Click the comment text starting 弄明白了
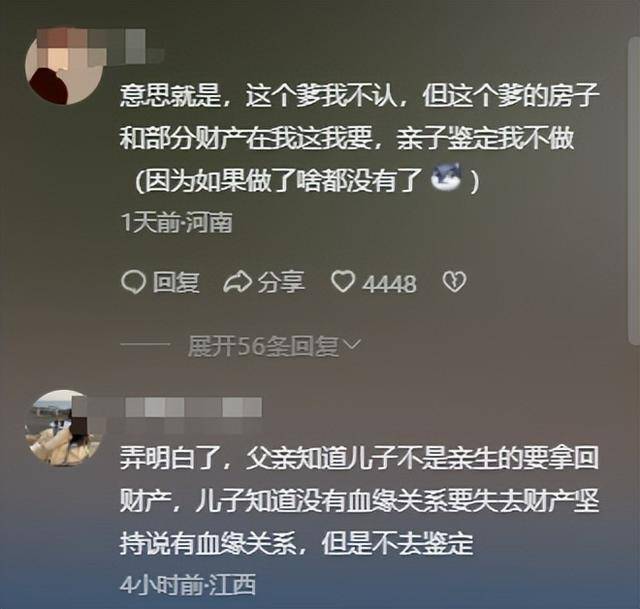 coord(359,501)
